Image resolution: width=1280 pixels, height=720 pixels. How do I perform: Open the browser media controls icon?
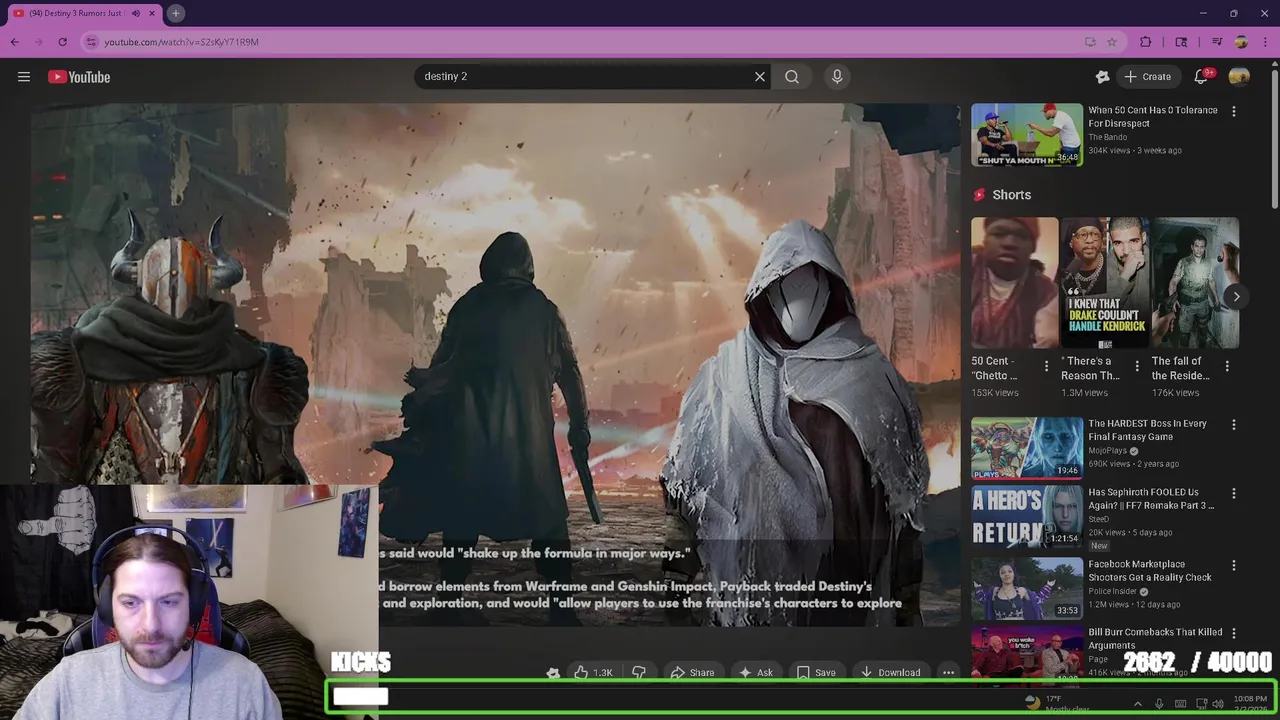point(1217,42)
